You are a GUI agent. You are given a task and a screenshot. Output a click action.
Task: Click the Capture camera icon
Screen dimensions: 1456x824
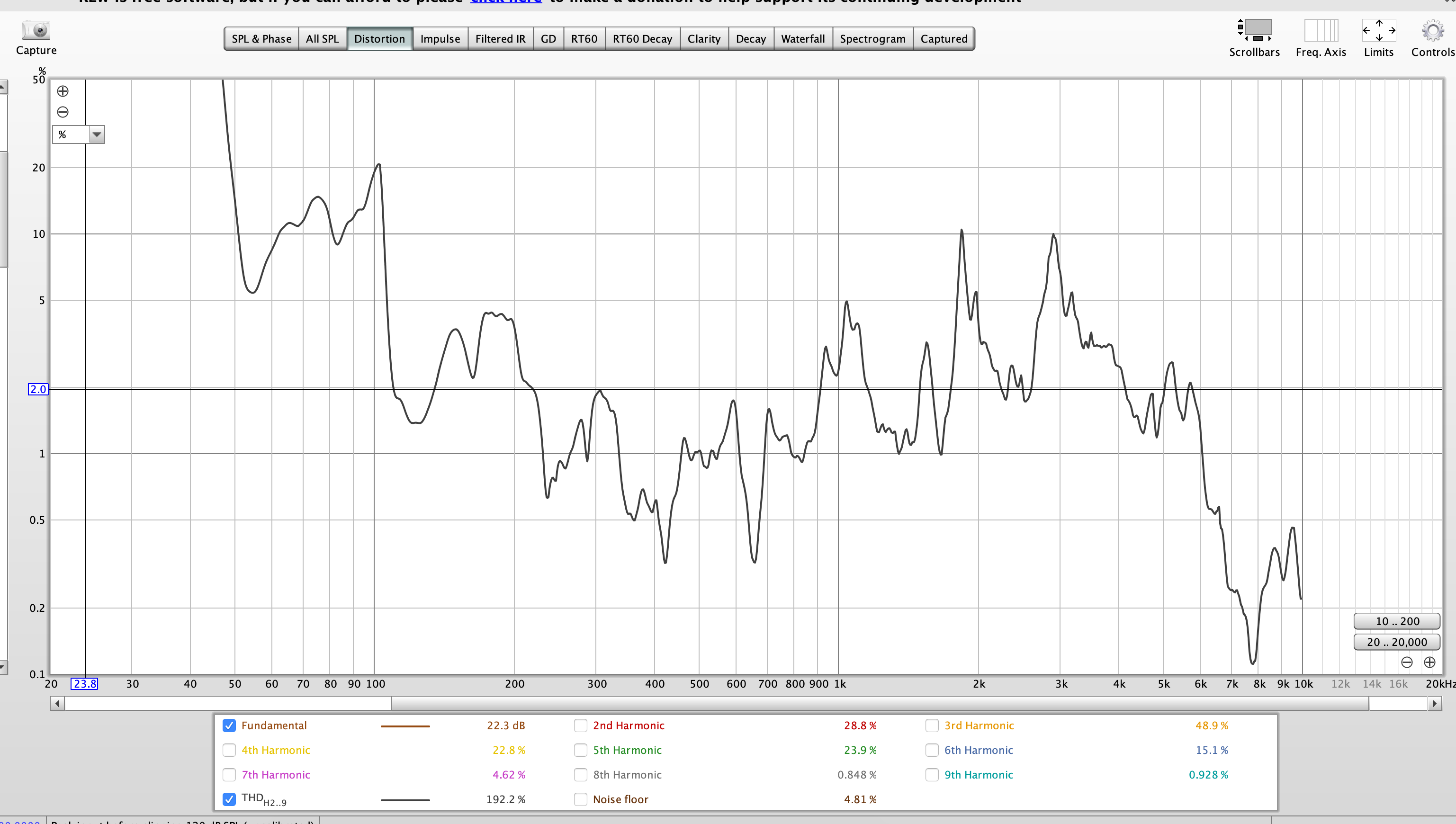tap(36, 31)
